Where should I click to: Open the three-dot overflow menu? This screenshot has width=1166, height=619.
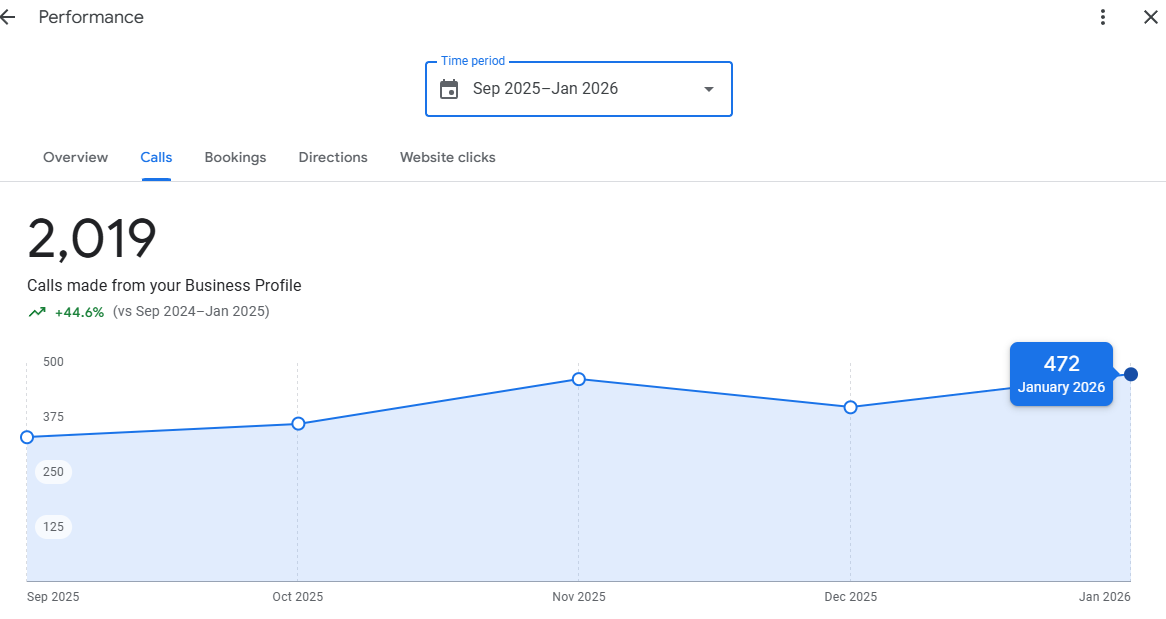[x=1102, y=17]
